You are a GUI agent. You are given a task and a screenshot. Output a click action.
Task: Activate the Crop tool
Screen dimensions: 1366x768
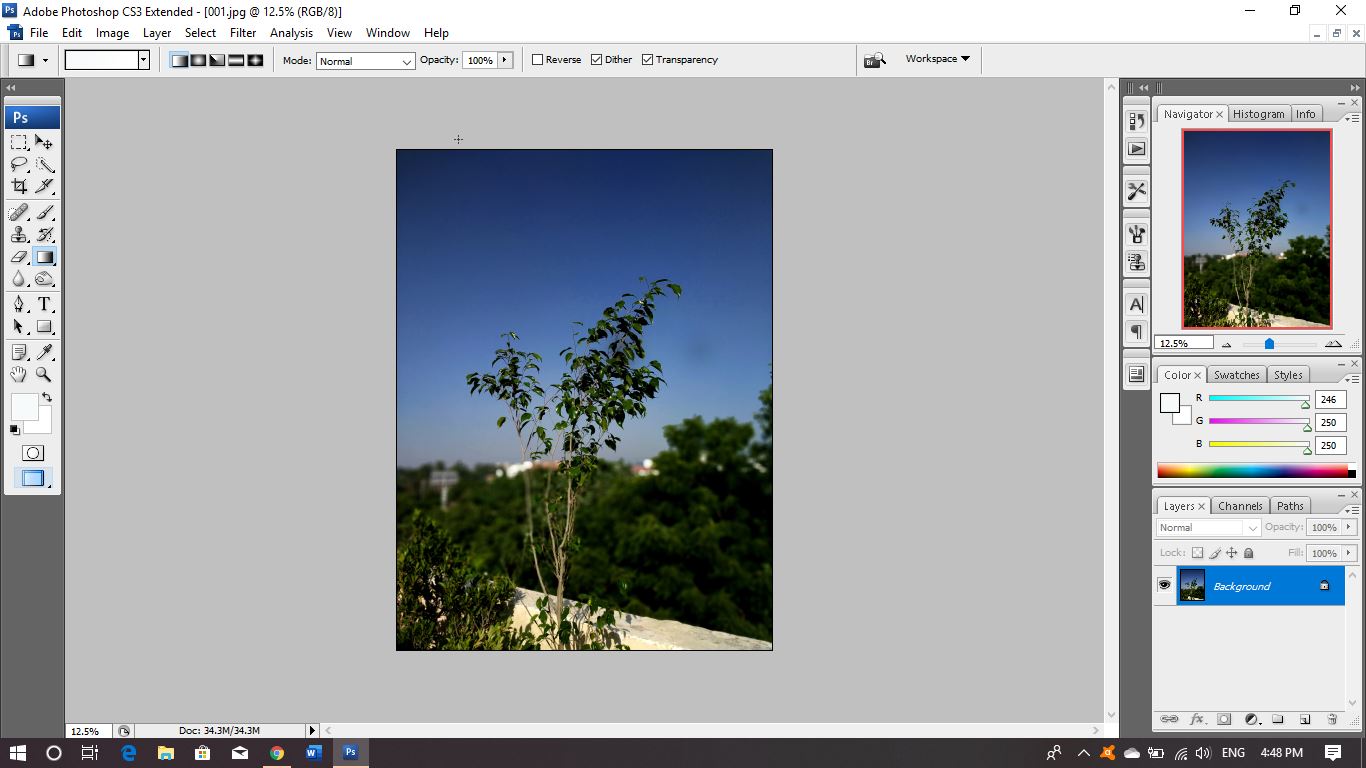pyautogui.click(x=21, y=187)
